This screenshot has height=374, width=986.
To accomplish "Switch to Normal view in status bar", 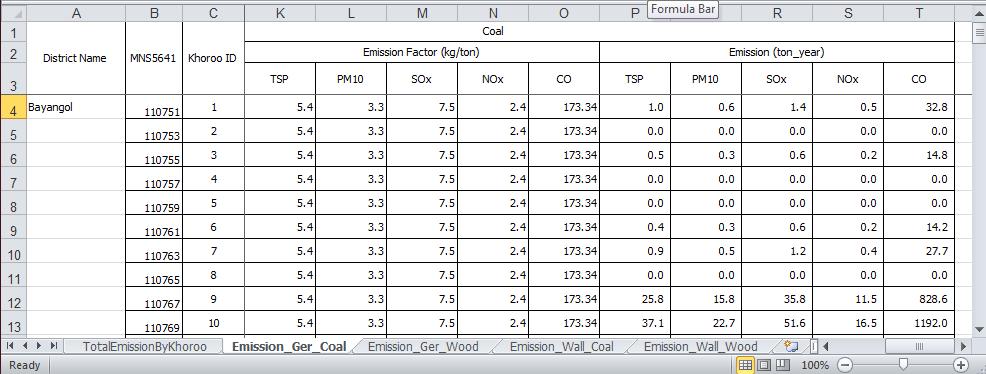I will [x=745, y=365].
